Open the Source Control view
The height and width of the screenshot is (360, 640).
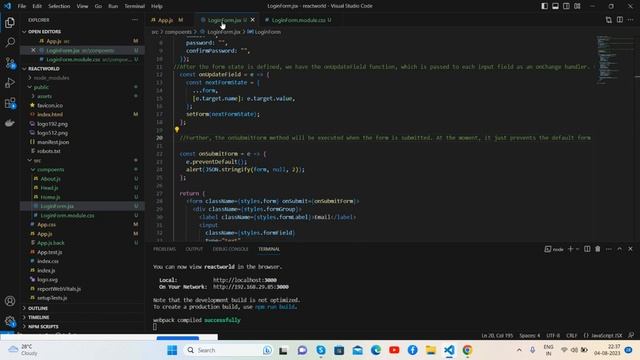tap(10, 63)
